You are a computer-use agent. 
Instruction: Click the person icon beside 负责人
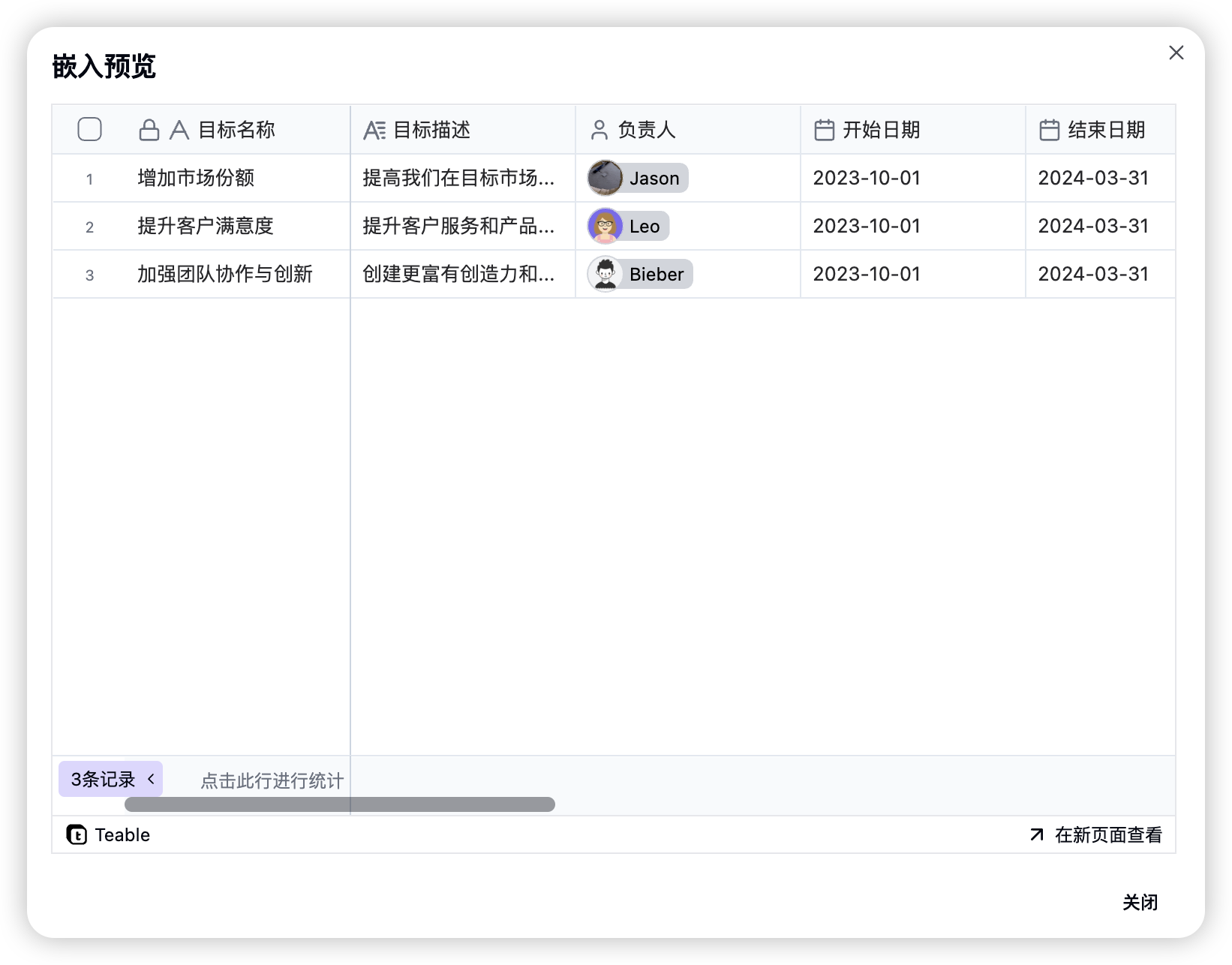pos(599,130)
